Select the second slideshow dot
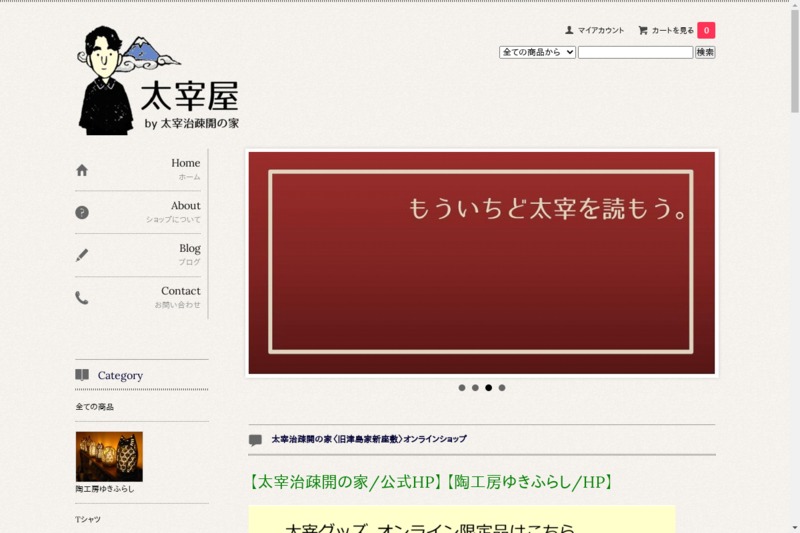800x533 pixels. [x=475, y=388]
